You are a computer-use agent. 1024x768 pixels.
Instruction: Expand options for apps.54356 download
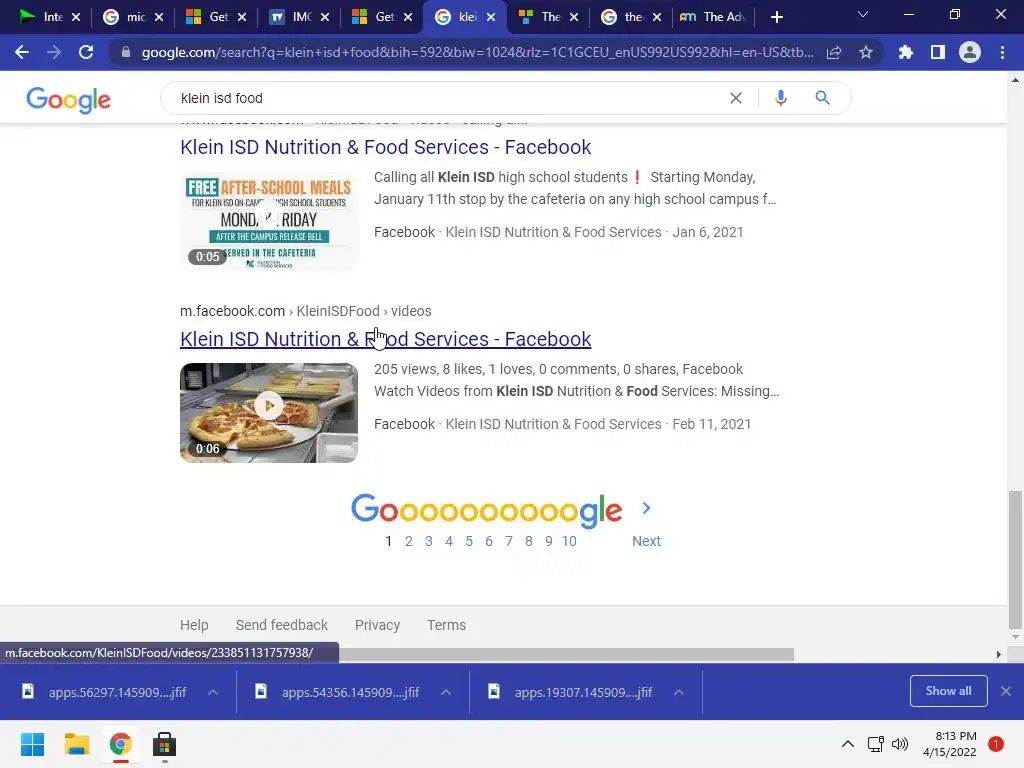(446, 692)
